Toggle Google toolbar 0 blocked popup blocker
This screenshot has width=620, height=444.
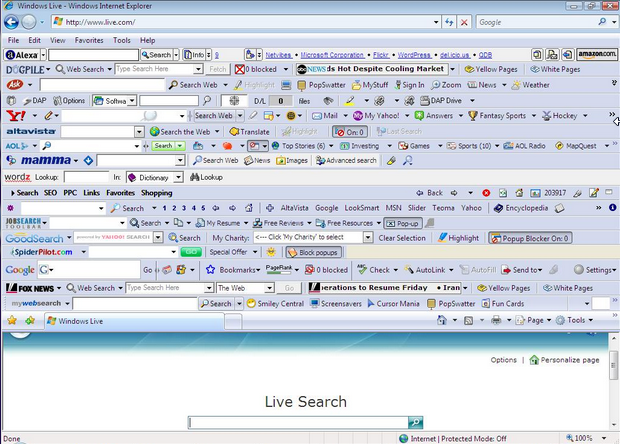[327, 270]
